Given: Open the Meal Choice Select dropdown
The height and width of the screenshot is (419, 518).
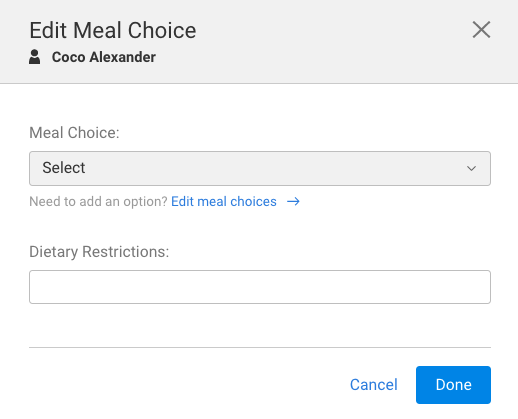Looking at the screenshot, I should point(260,168).
